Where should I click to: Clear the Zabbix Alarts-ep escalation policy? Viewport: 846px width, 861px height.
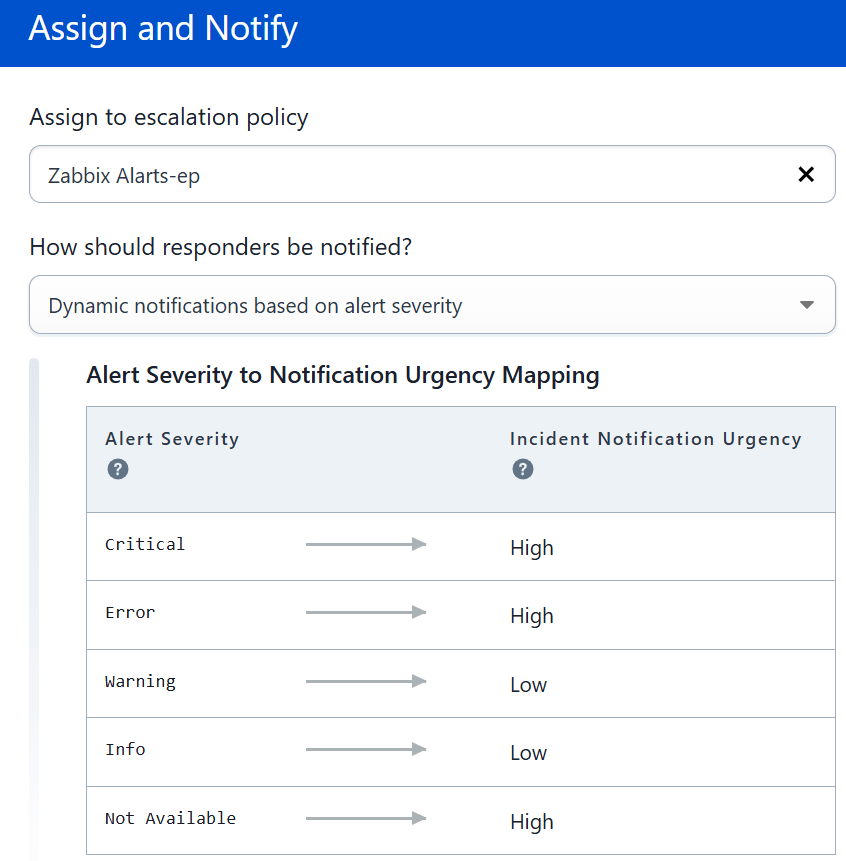pyautogui.click(x=806, y=175)
